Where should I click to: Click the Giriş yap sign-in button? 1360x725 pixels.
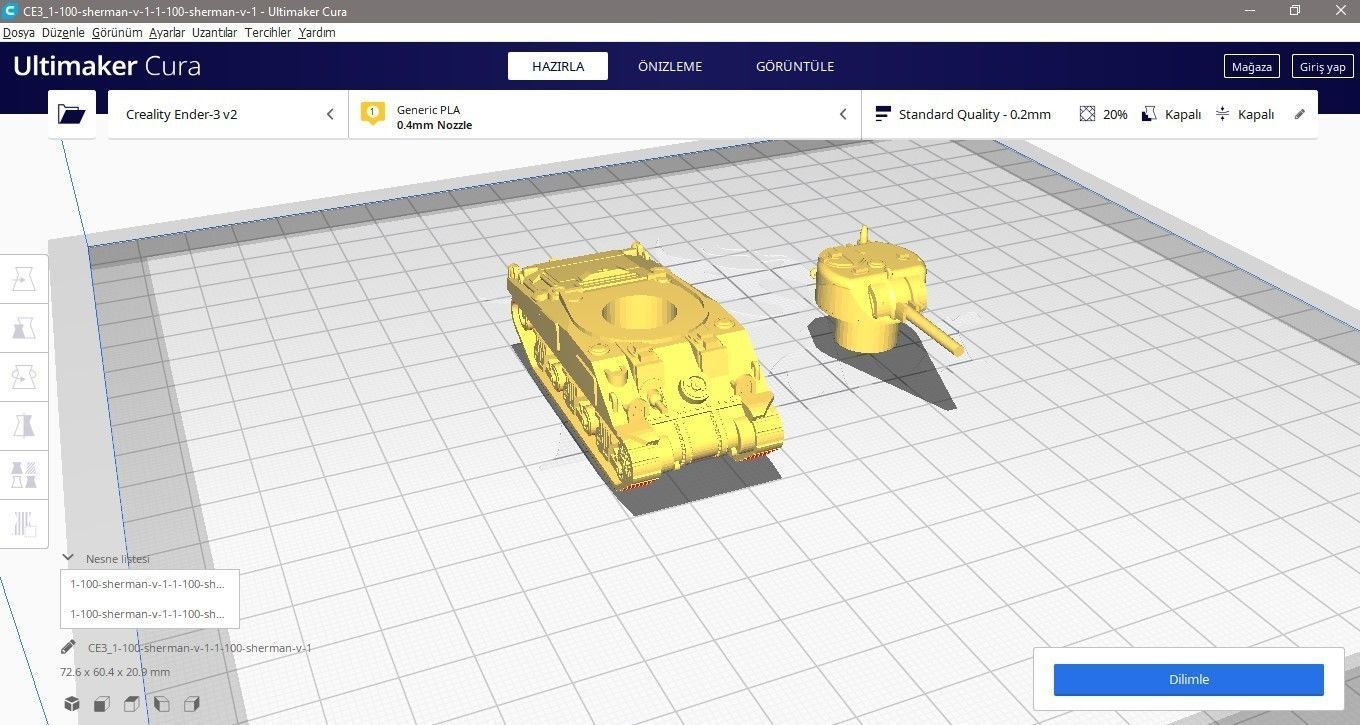tap(1322, 67)
